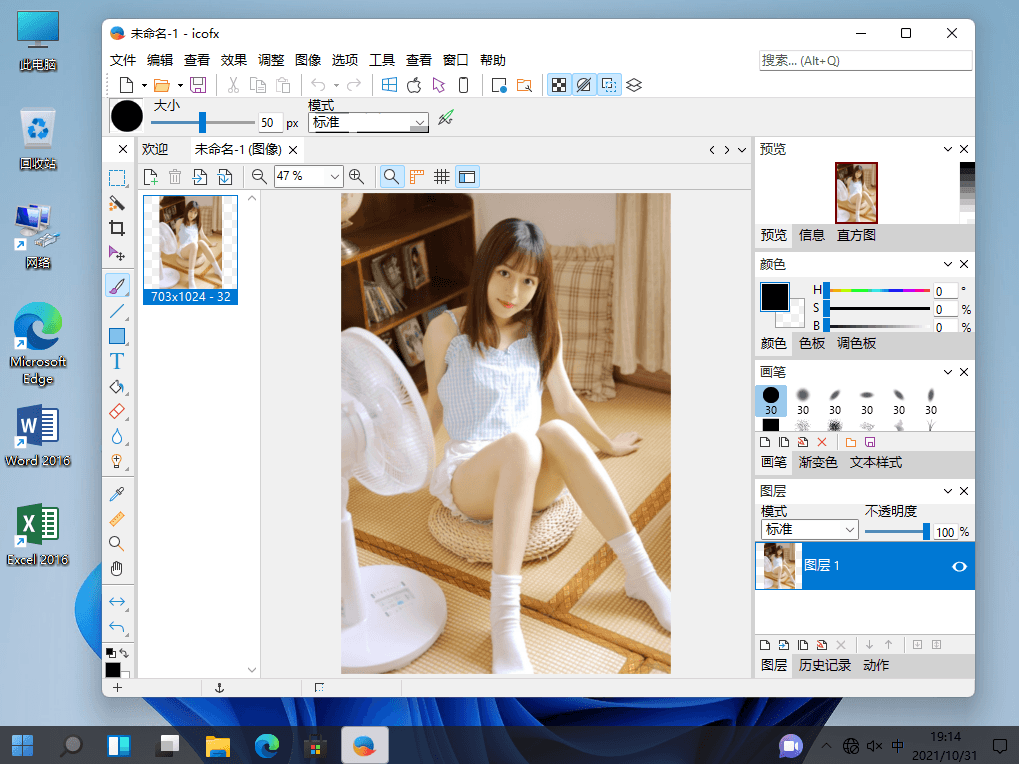
Task: Open the layer blend 模式 dropdown
Action: pyautogui.click(x=809, y=530)
